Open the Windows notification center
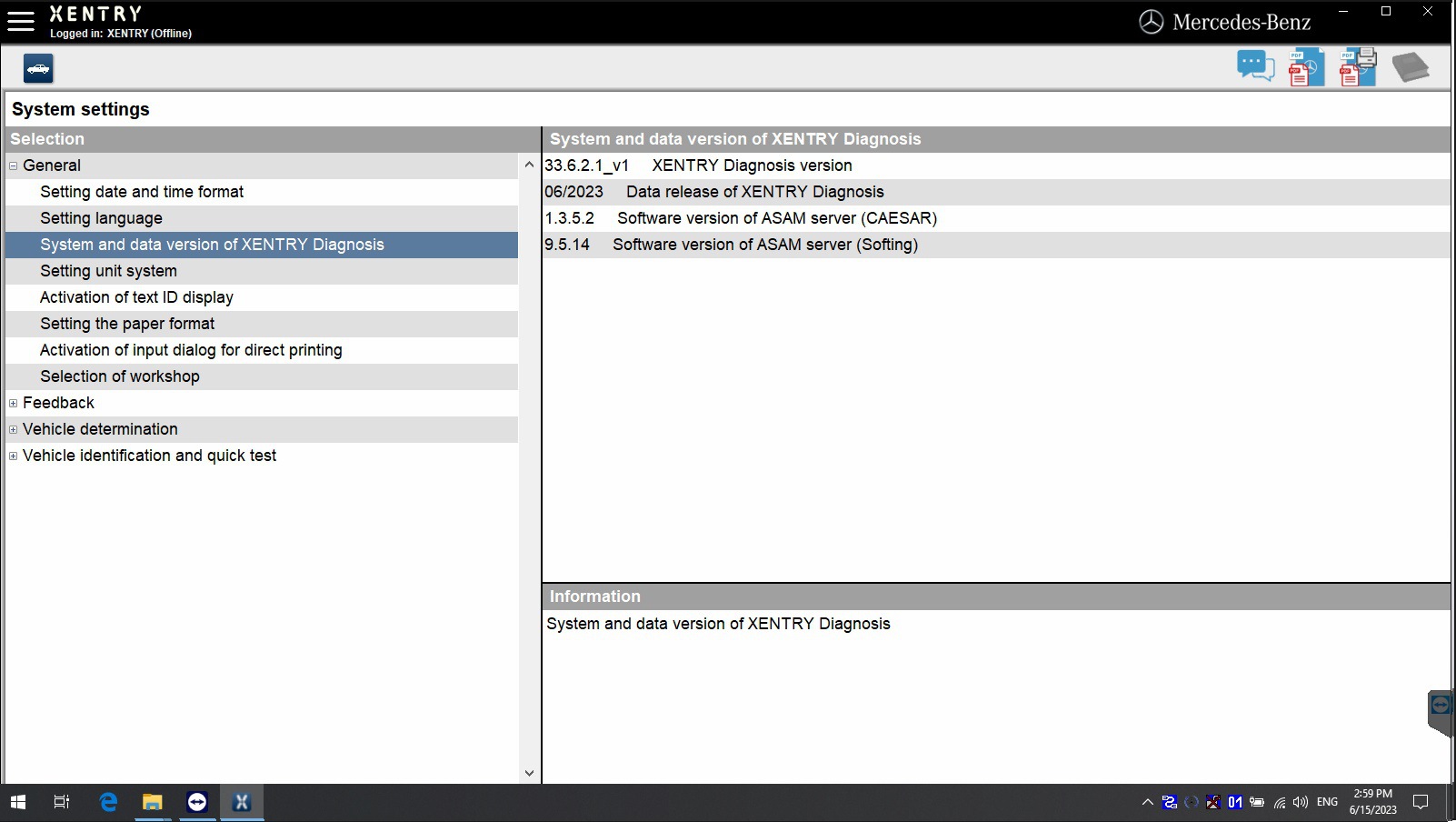 click(x=1421, y=802)
